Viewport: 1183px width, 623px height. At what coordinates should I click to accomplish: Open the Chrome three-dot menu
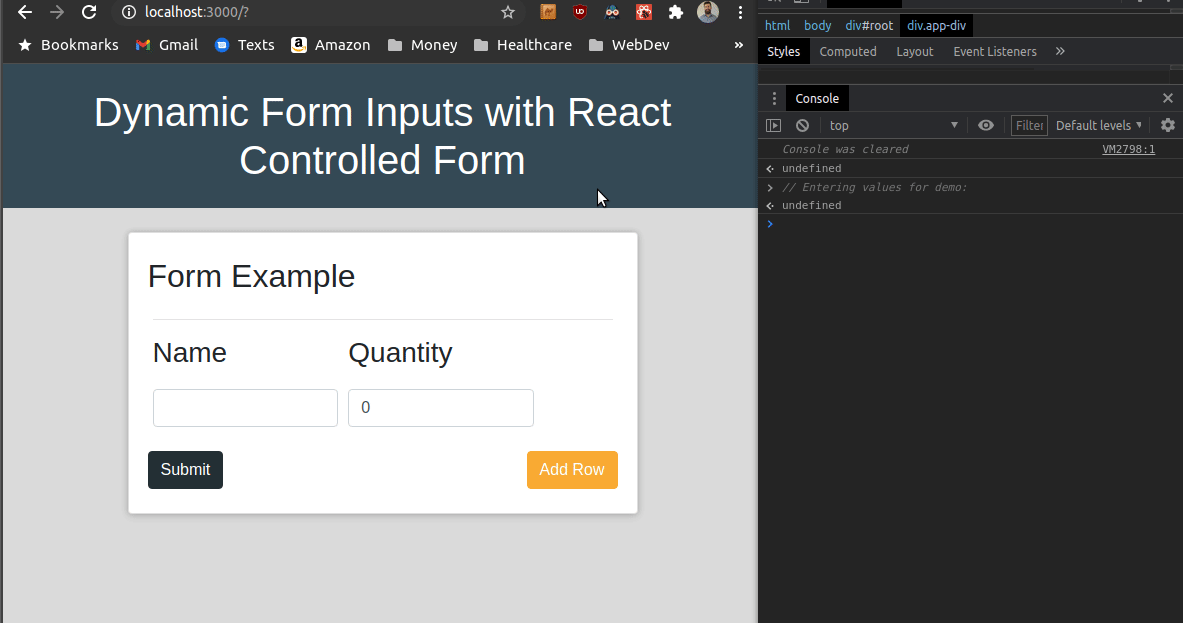click(740, 12)
